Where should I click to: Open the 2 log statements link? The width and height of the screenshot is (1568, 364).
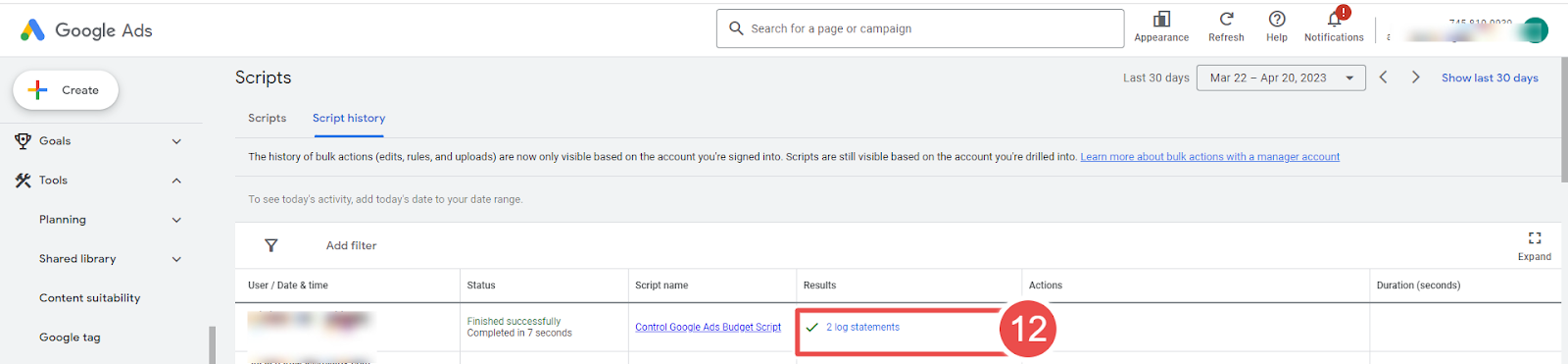(862, 328)
